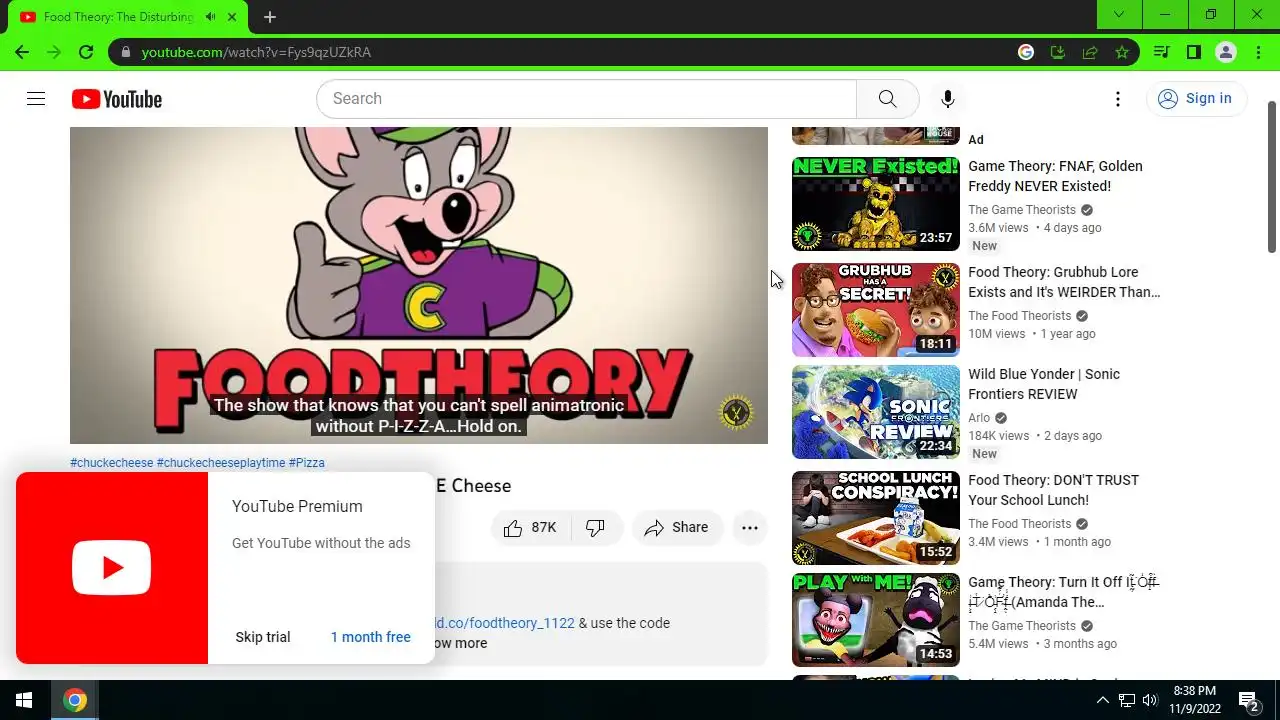Click the Google icon in address bar

[1026, 52]
